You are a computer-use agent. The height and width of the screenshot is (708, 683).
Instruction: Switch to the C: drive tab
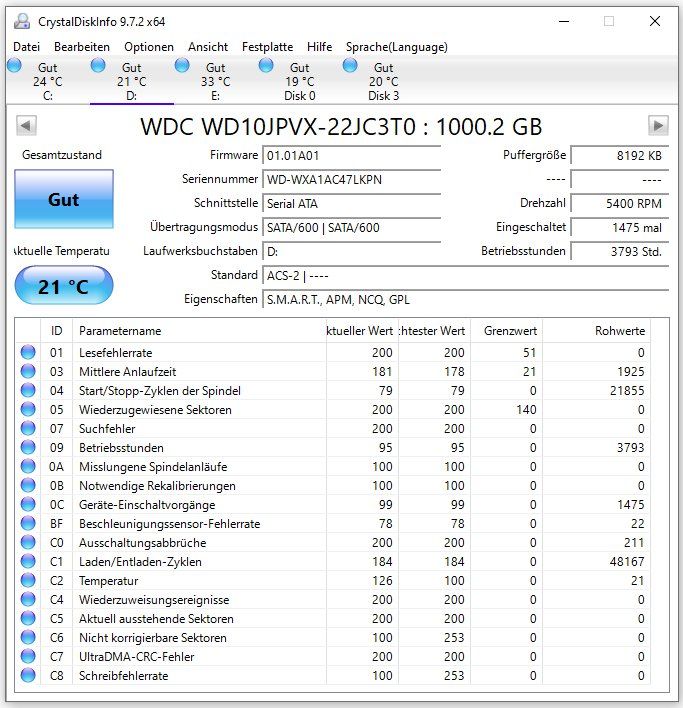(48, 81)
